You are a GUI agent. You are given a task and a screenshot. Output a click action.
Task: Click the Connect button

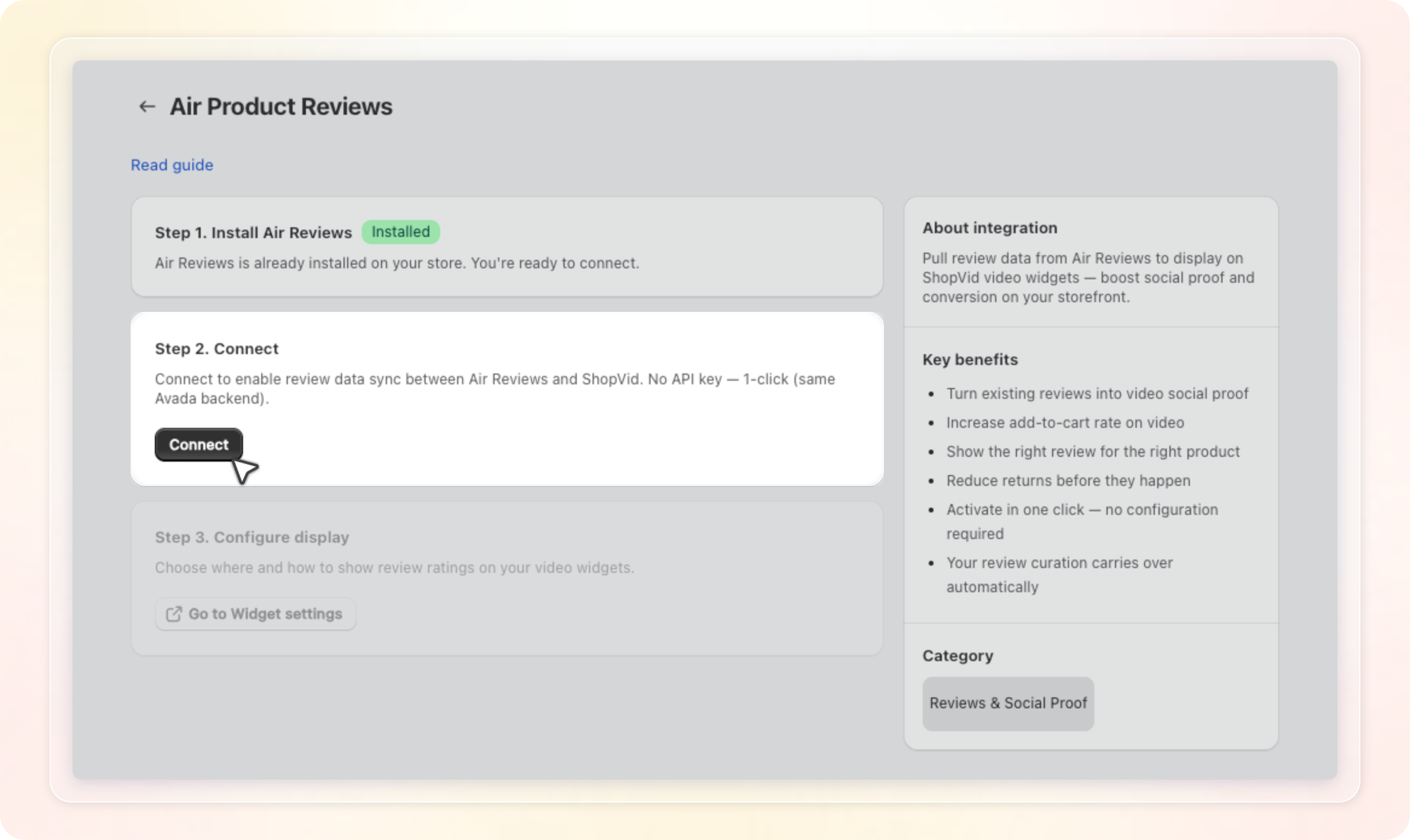coord(198,445)
